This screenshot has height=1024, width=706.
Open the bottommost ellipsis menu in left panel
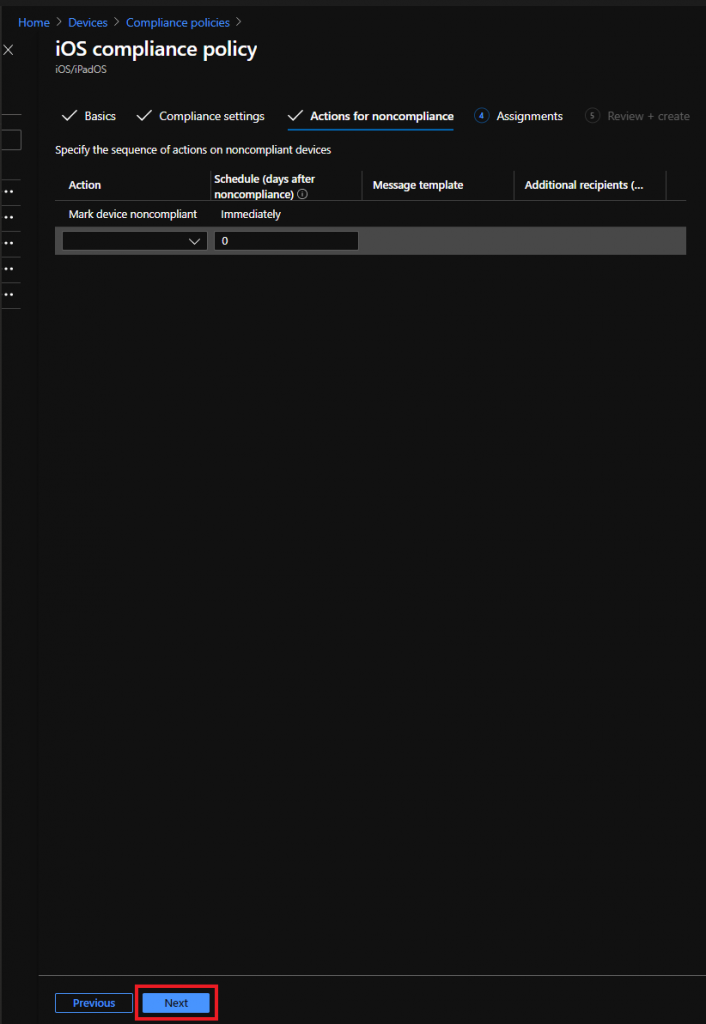tap(9, 295)
